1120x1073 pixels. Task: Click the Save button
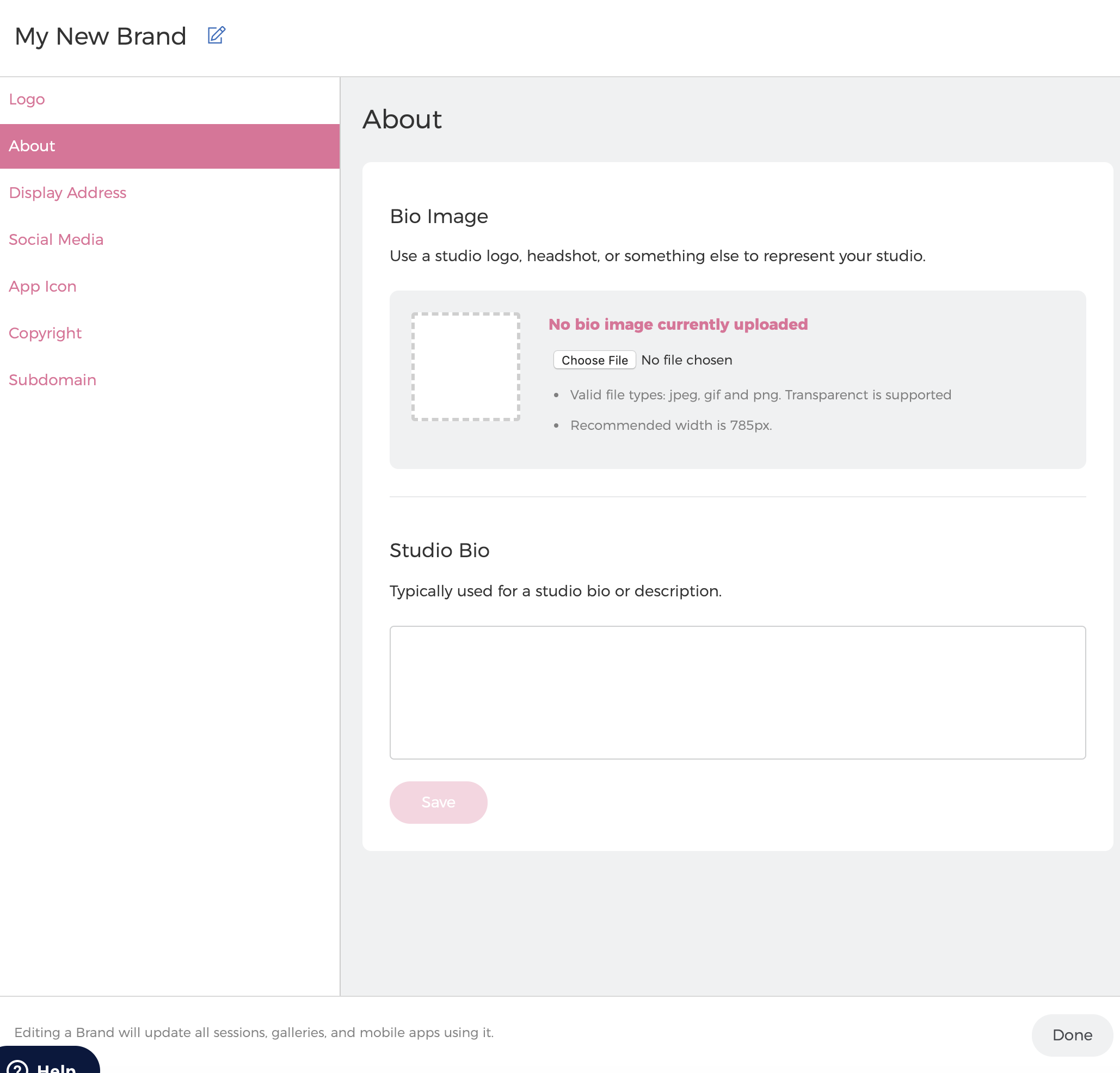tap(438, 802)
